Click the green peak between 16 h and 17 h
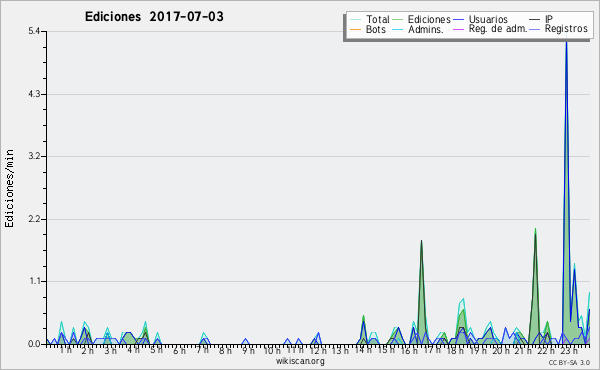The image size is (600, 370). pos(421,293)
